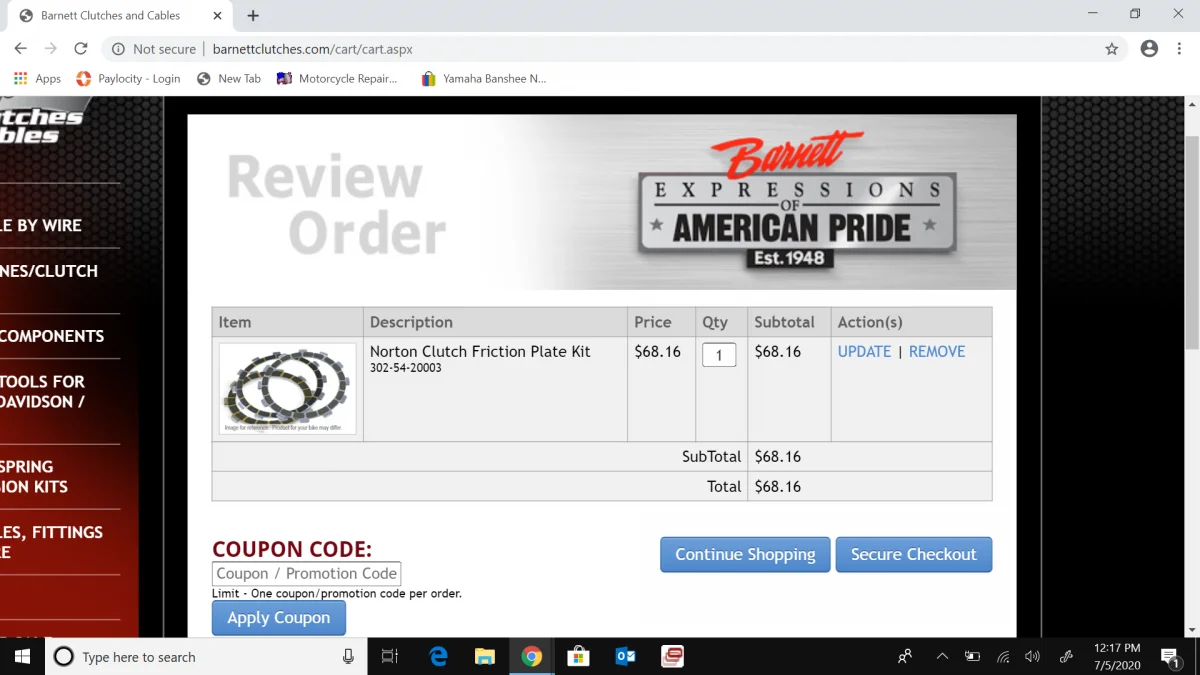Bookmark this page with the star icon
The width and height of the screenshot is (1200, 675).
(x=1111, y=48)
